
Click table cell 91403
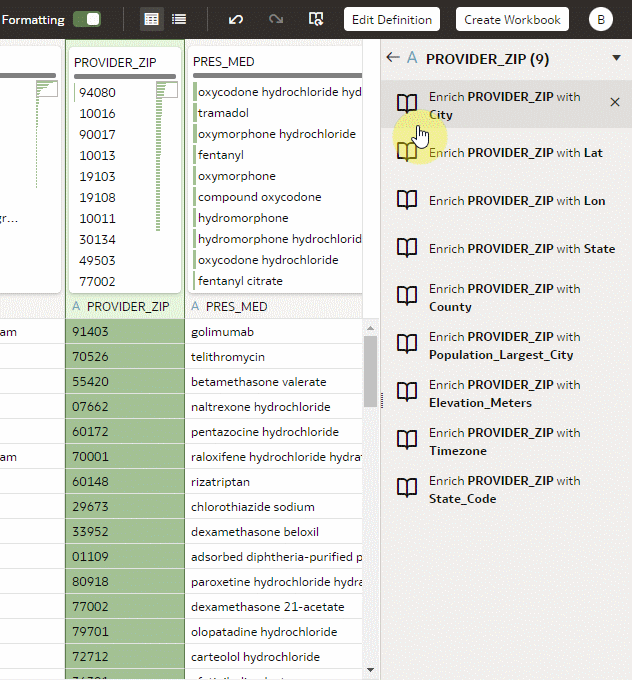coord(125,332)
